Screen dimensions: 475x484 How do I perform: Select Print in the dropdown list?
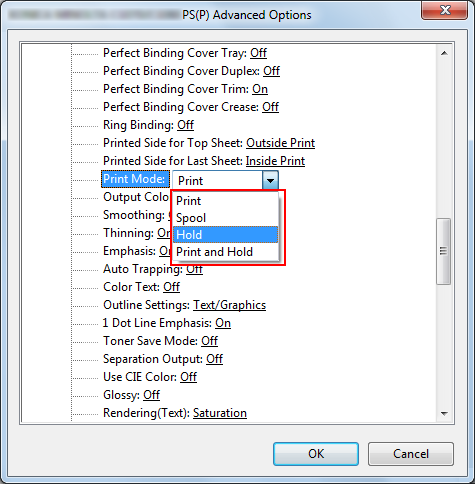pyautogui.click(x=225, y=201)
